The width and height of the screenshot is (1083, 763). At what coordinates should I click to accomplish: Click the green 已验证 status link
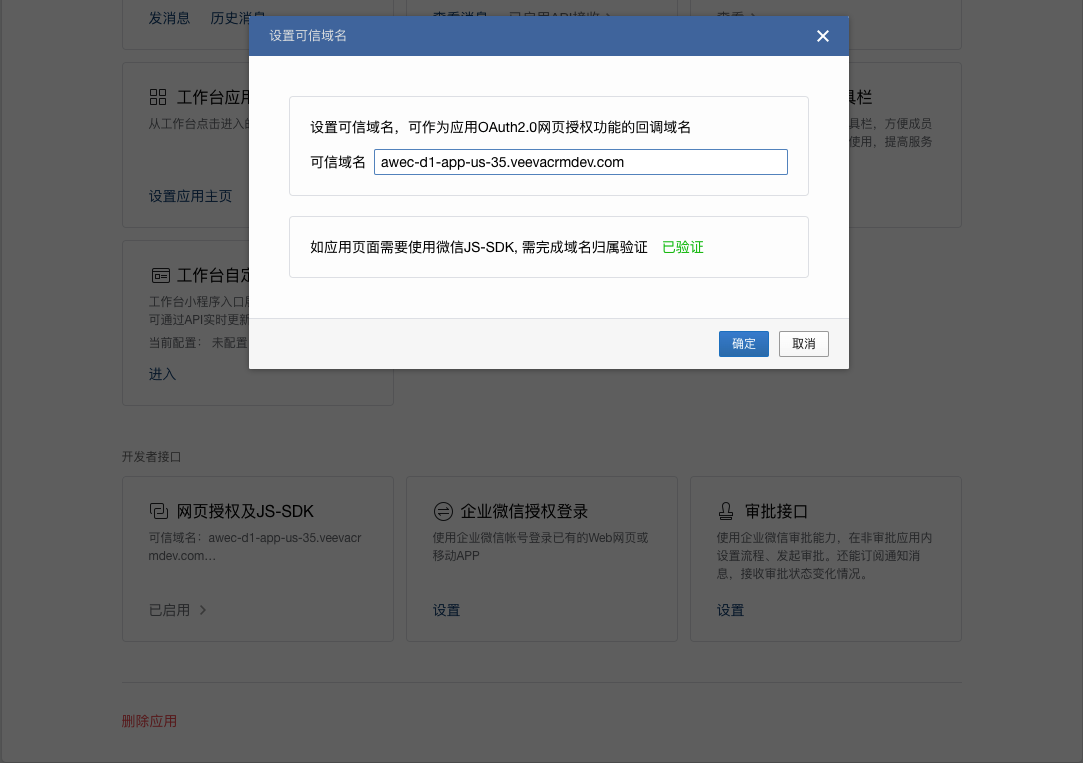pyautogui.click(x=683, y=247)
